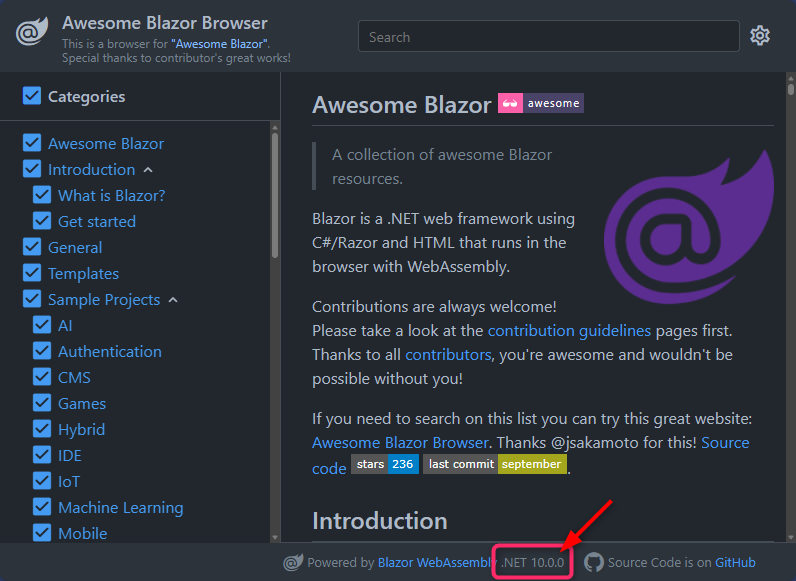Click the categories list scrollbar thumb

pyautogui.click(x=275, y=195)
